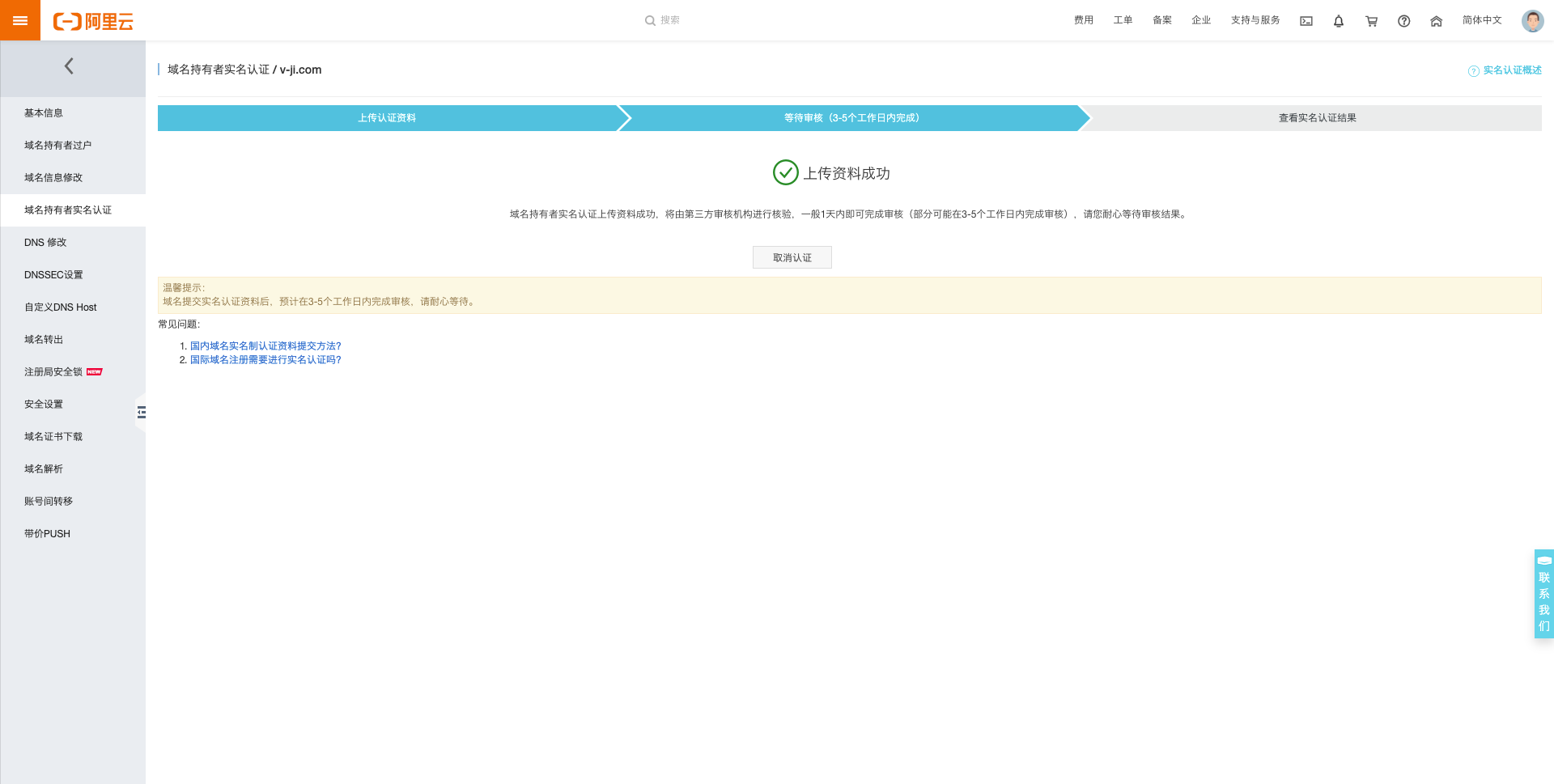Open the 联系我们 floating widget
This screenshot has width=1554, height=784.
(1543, 595)
